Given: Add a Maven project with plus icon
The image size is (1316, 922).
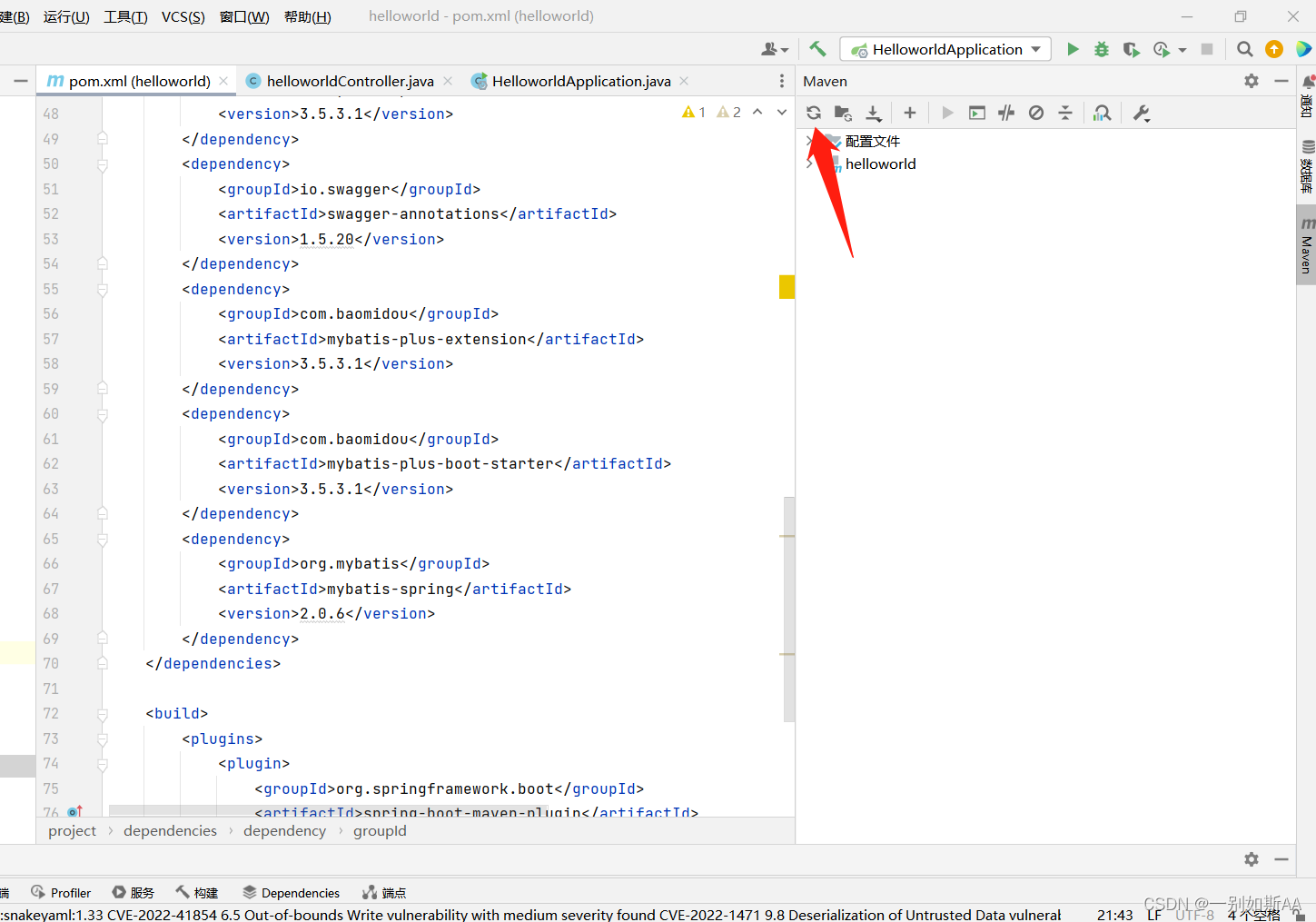Looking at the screenshot, I should click(x=910, y=113).
